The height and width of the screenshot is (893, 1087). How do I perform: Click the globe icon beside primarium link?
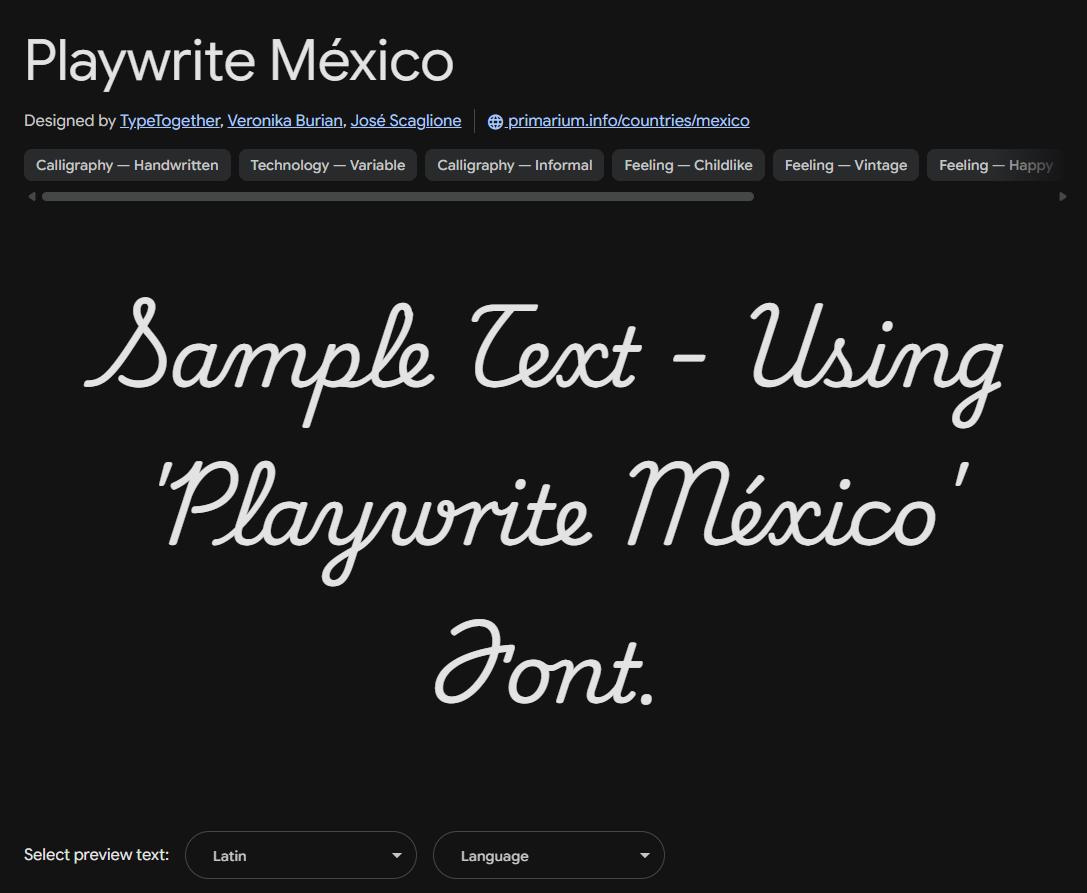coord(495,122)
